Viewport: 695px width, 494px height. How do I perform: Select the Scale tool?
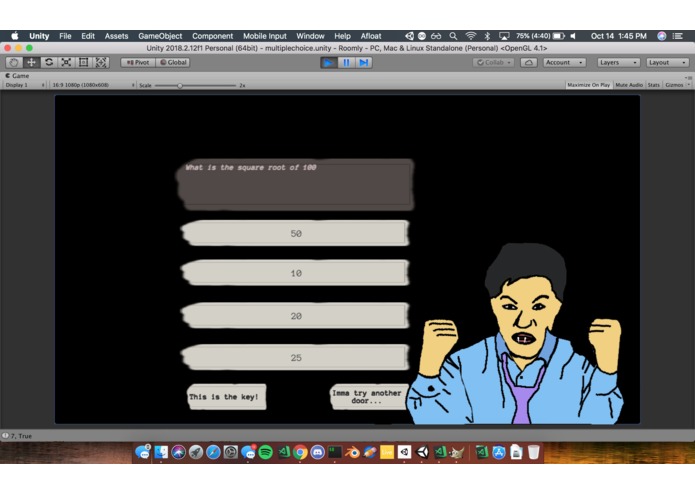coord(66,62)
